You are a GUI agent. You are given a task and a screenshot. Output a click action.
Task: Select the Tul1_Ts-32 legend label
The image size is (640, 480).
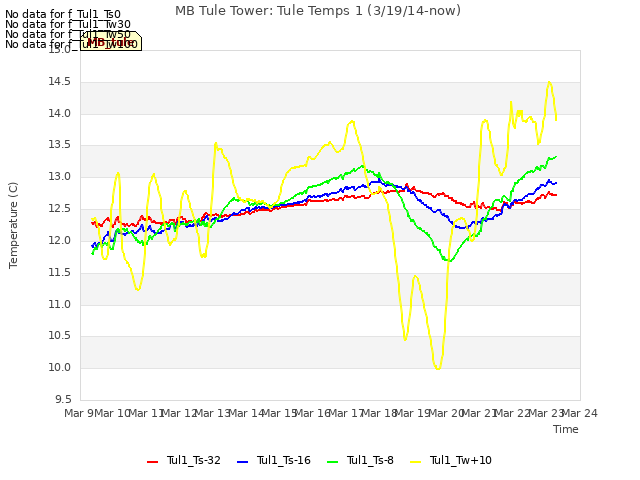194,460
